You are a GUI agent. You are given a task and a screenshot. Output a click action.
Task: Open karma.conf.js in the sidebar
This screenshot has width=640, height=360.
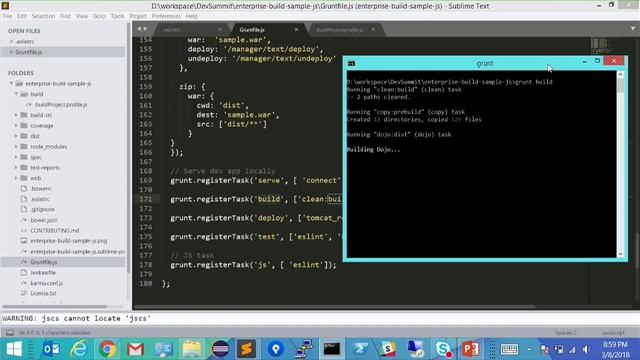(47, 283)
